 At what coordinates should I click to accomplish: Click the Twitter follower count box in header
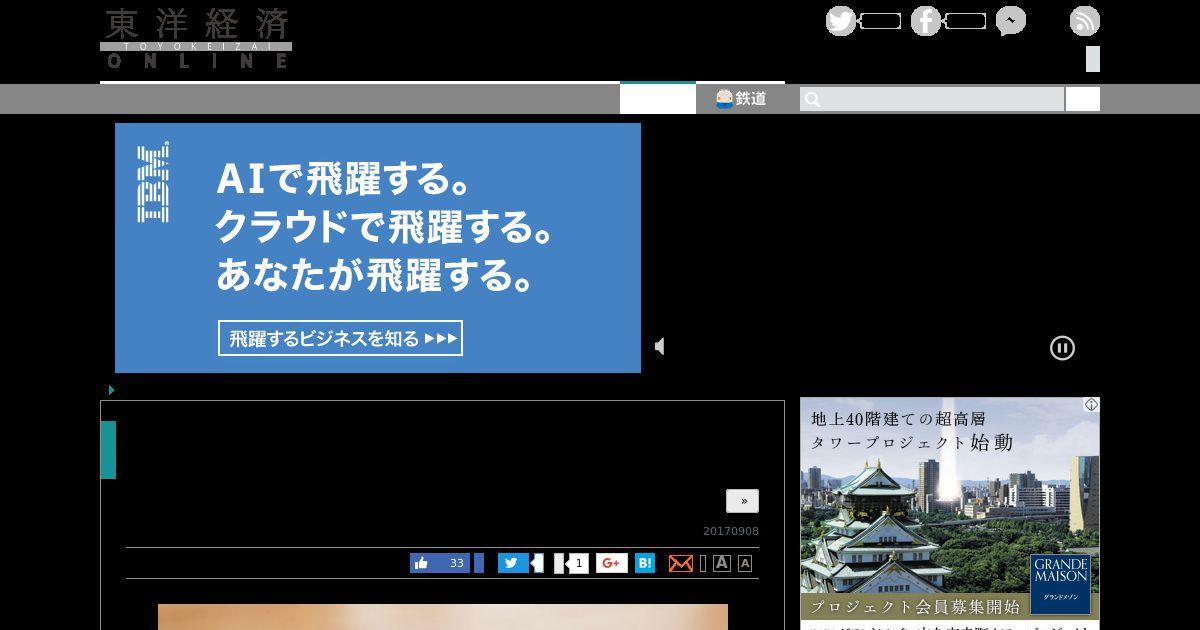point(881,21)
